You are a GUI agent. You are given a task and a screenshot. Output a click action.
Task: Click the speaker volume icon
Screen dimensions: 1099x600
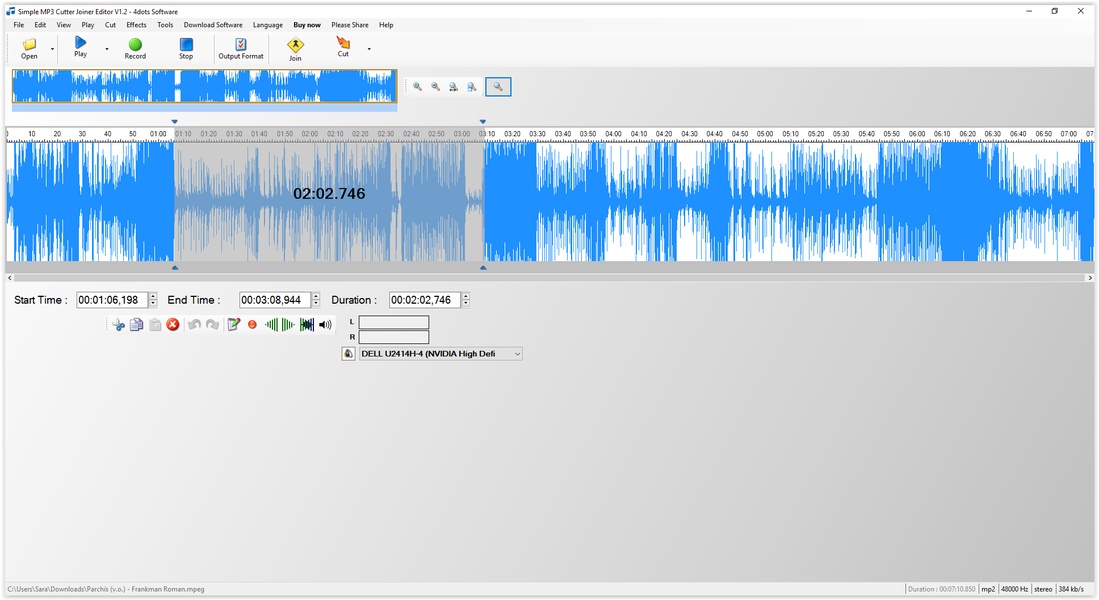pyautogui.click(x=325, y=325)
